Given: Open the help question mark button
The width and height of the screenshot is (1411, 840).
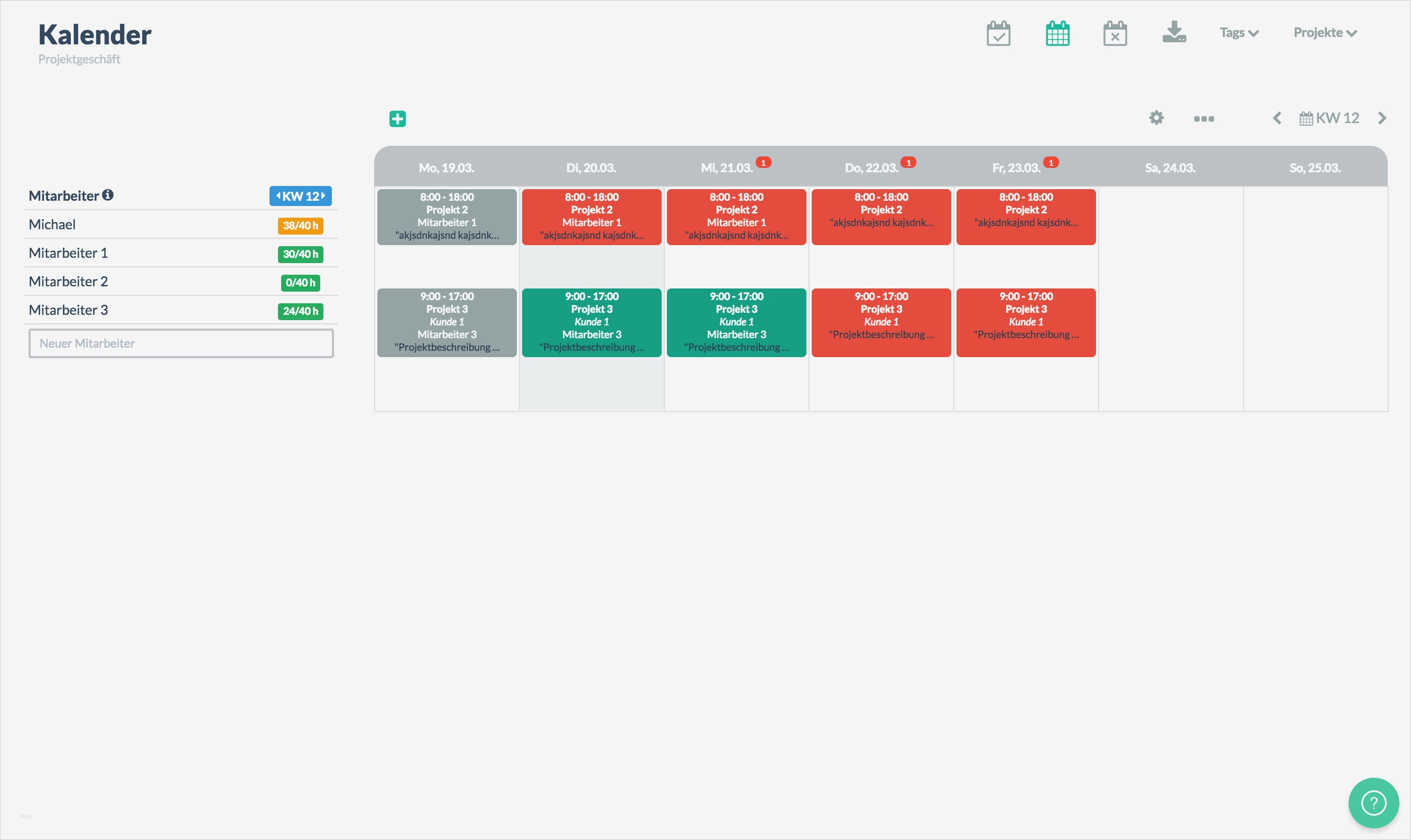Looking at the screenshot, I should click(x=1373, y=802).
